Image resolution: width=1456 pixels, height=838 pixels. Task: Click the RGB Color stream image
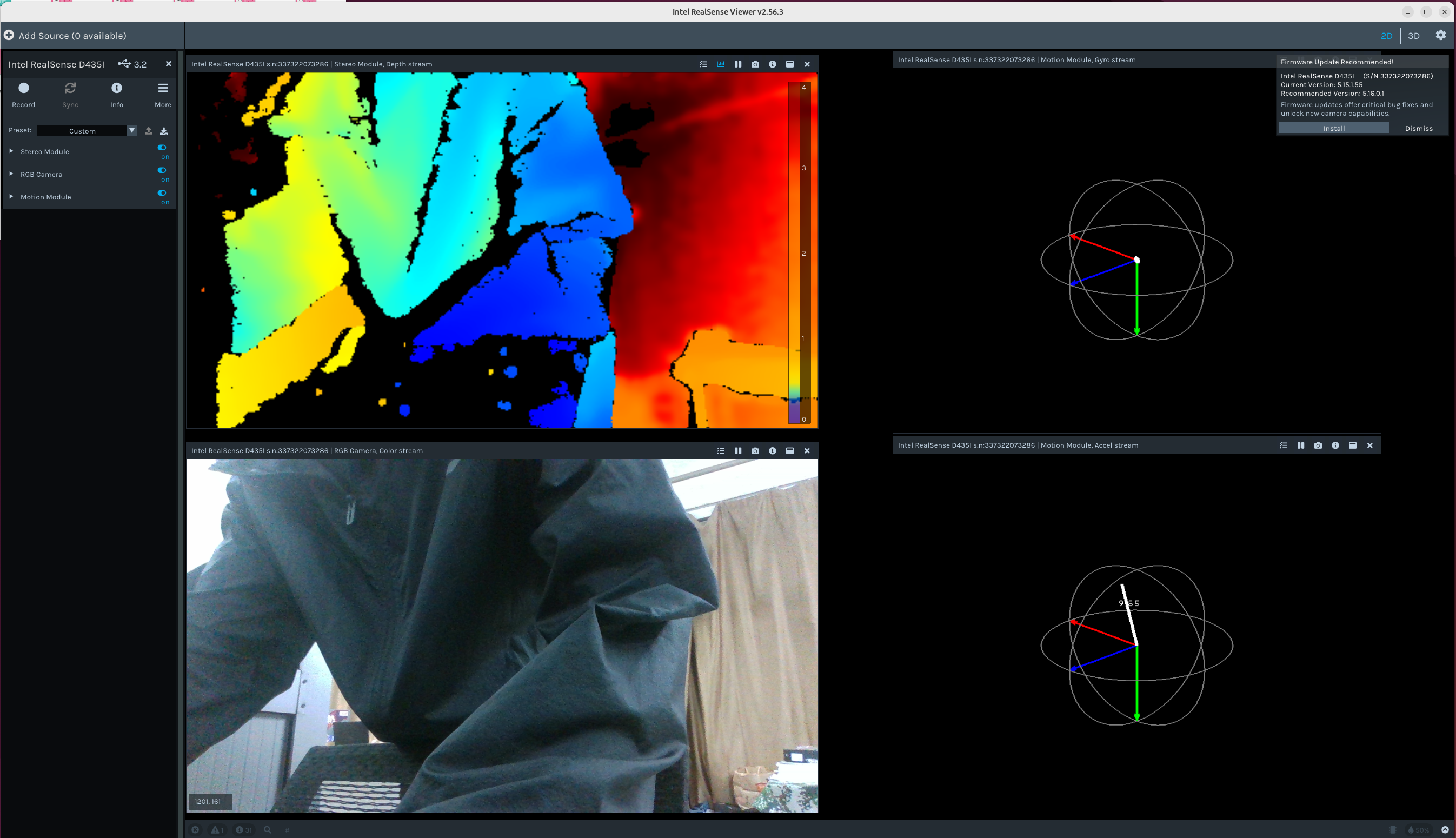point(502,636)
